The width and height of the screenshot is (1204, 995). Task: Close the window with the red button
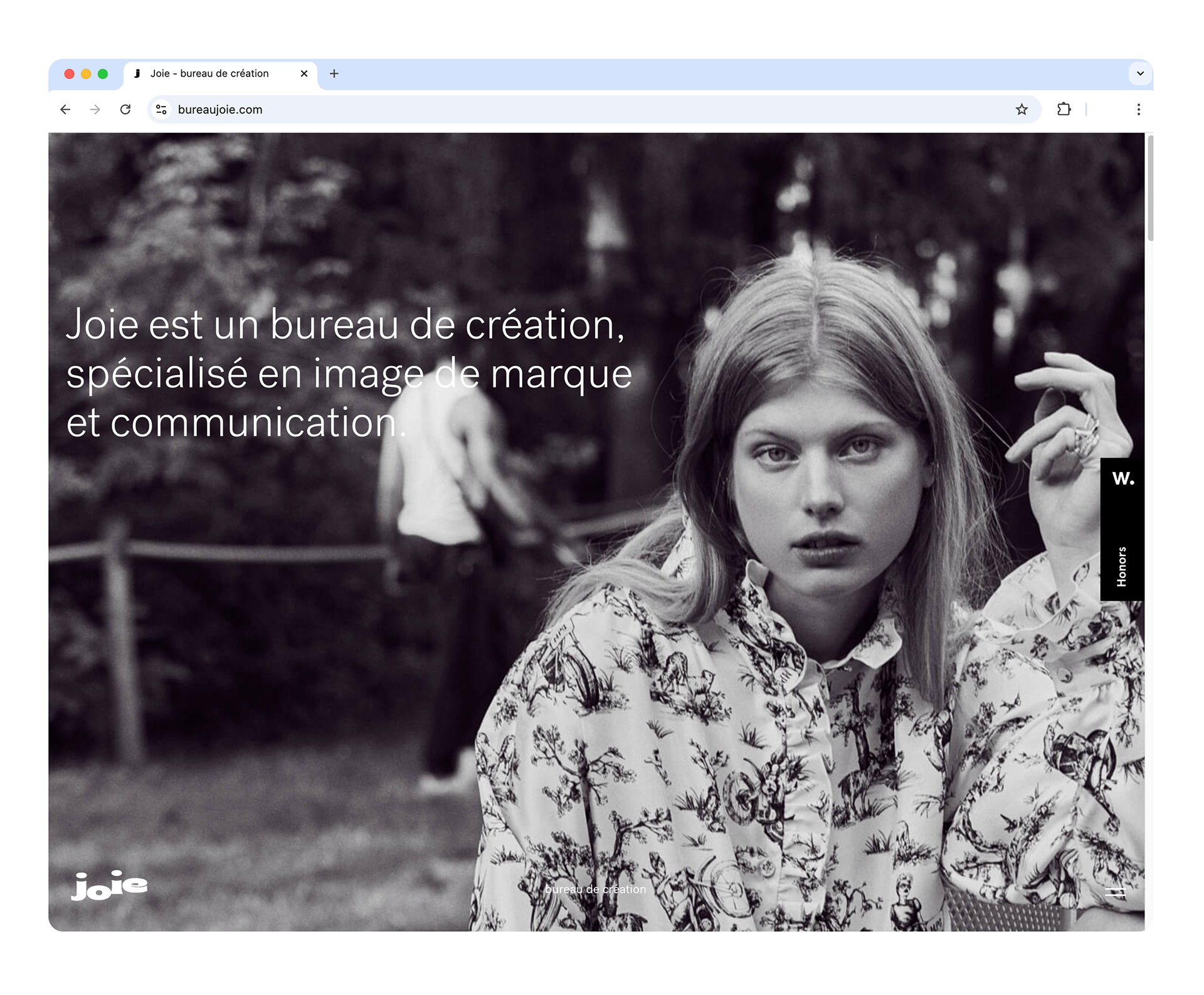(x=70, y=74)
